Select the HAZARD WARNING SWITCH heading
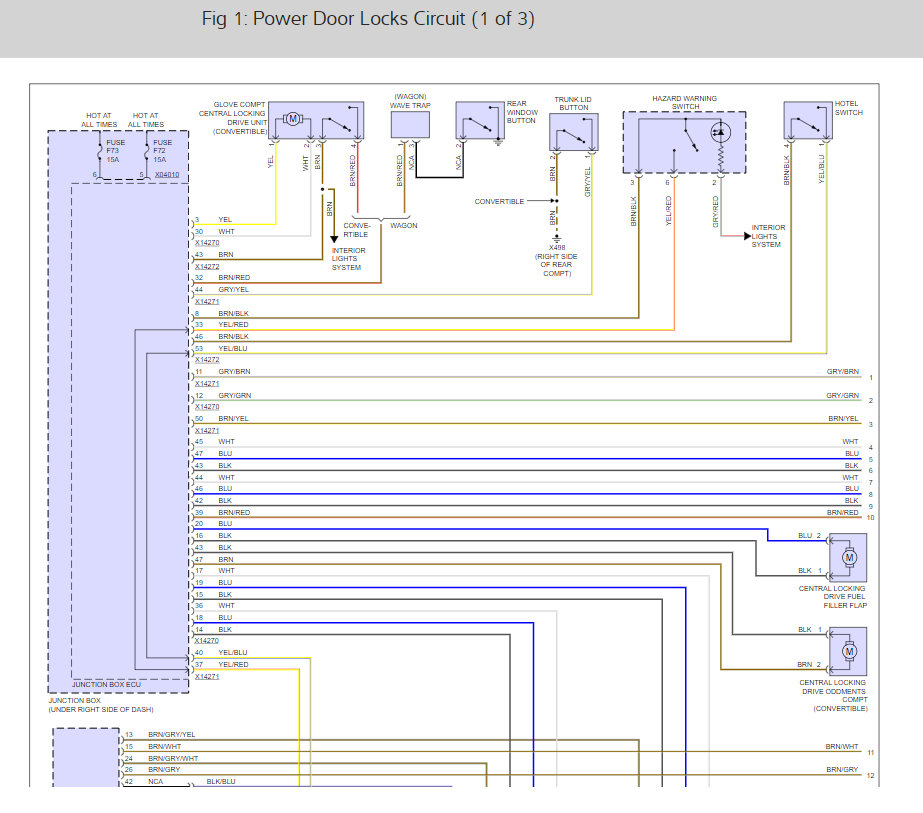 point(685,102)
